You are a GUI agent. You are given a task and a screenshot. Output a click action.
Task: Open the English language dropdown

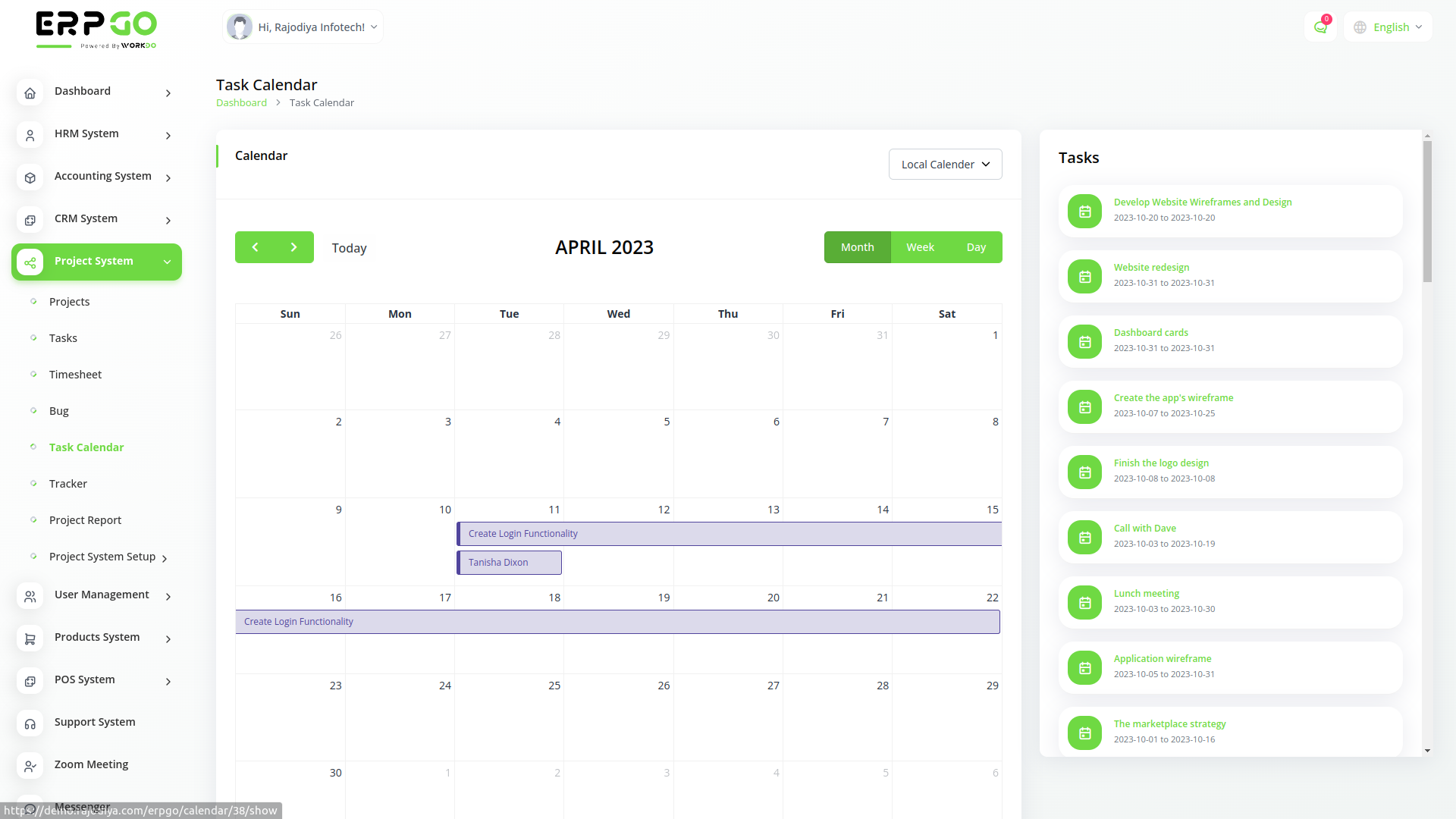click(1387, 27)
